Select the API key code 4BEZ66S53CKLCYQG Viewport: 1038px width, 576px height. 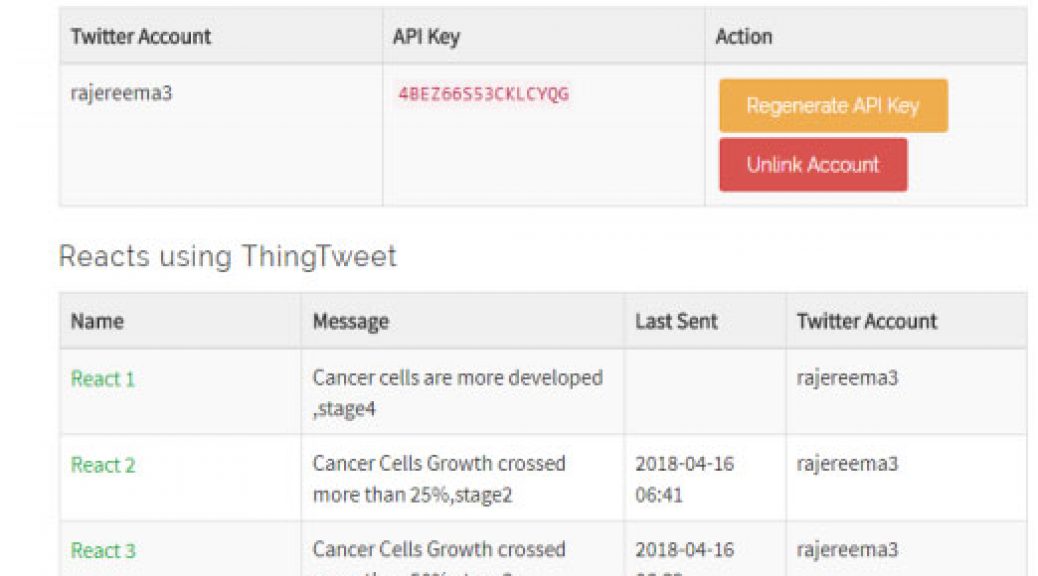pyautogui.click(x=483, y=94)
